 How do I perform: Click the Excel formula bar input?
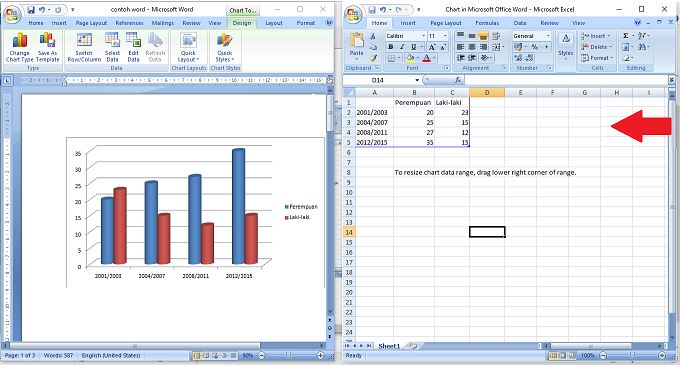pos(566,80)
